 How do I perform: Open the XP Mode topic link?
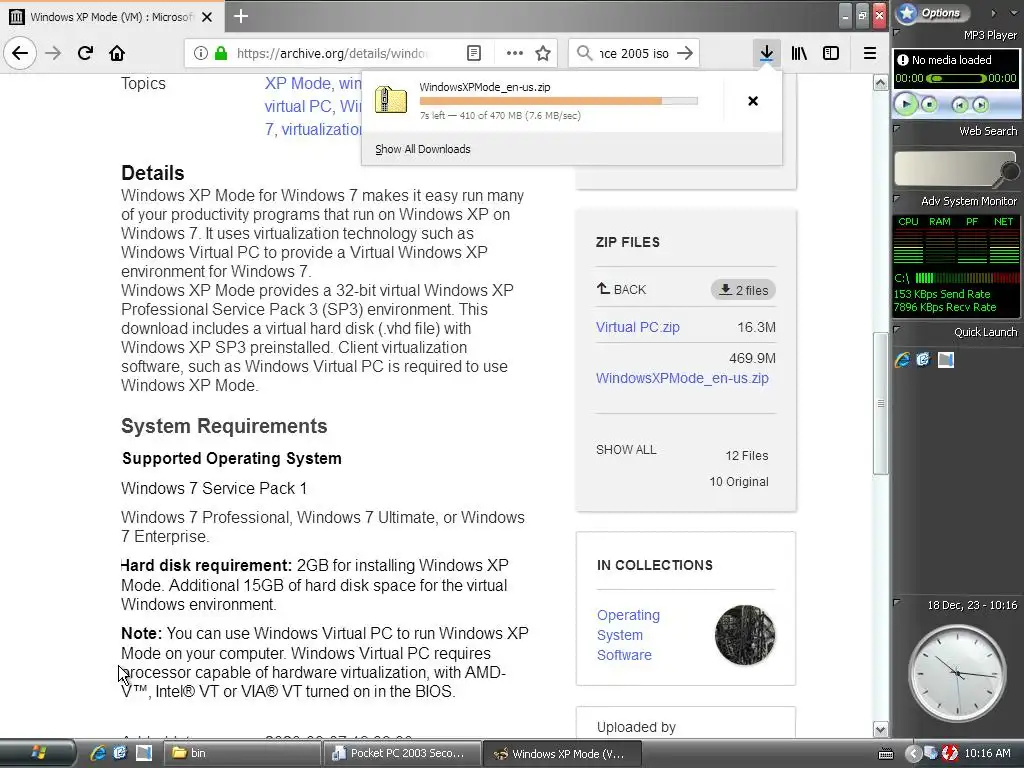point(297,84)
